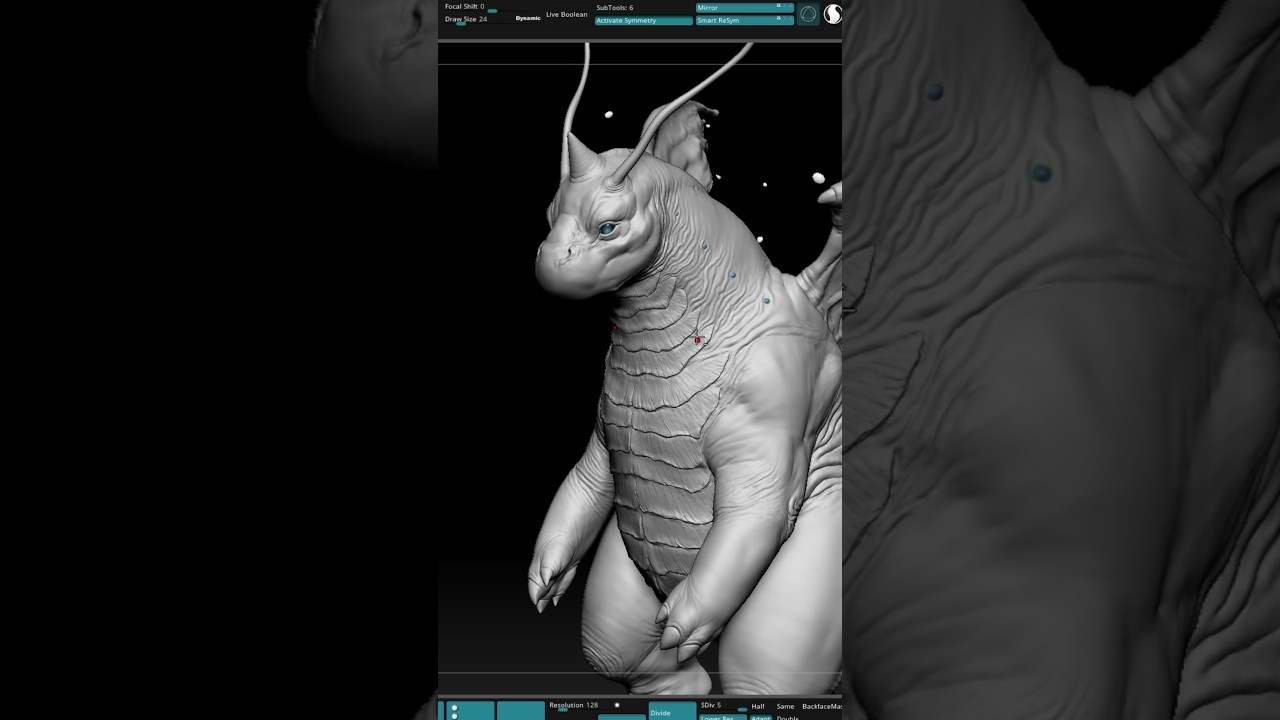Click the white S-shaped logo icon

[x=833, y=14]
